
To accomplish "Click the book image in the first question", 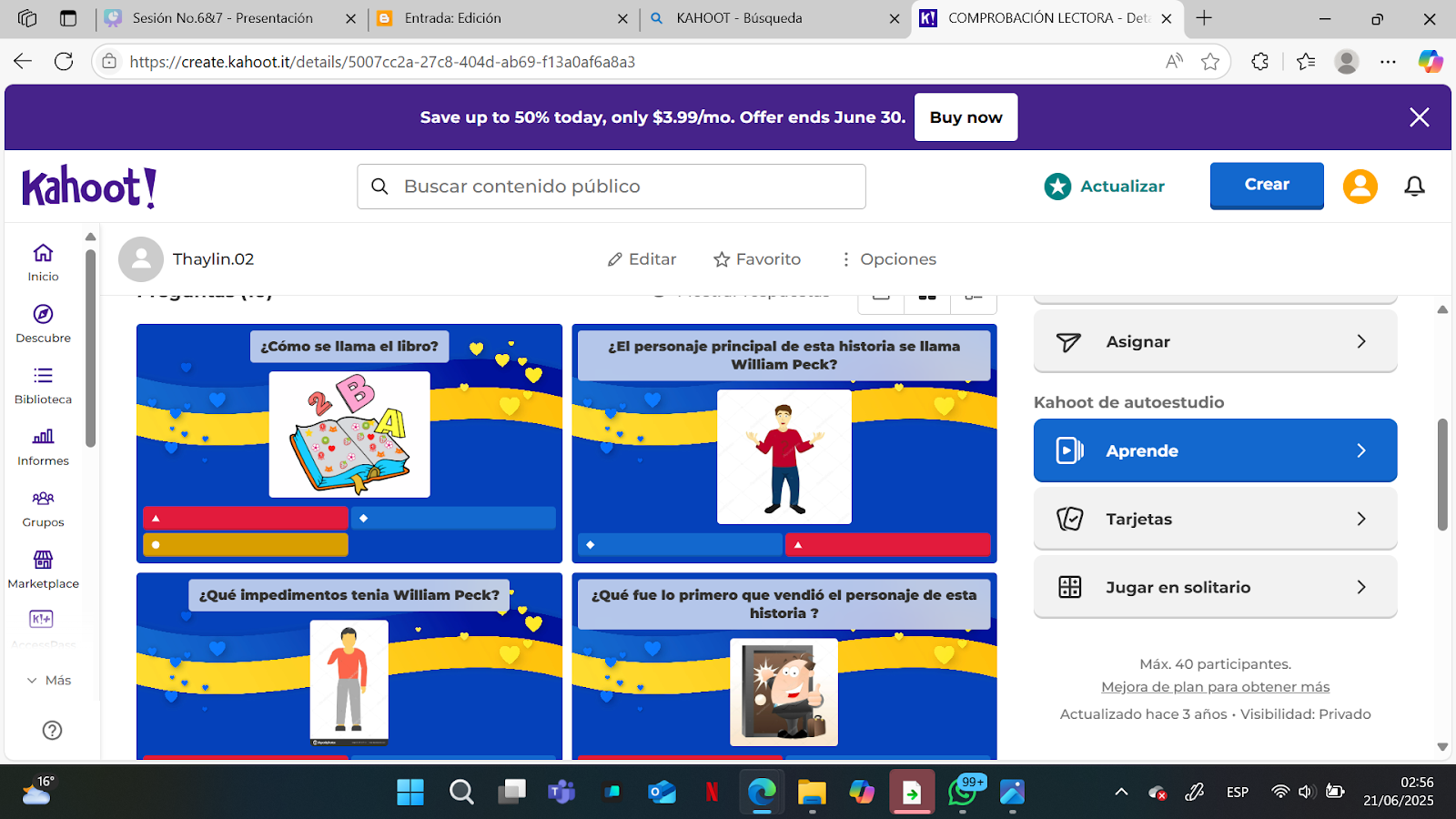I will pyautogui.click(x=349, y=434).
